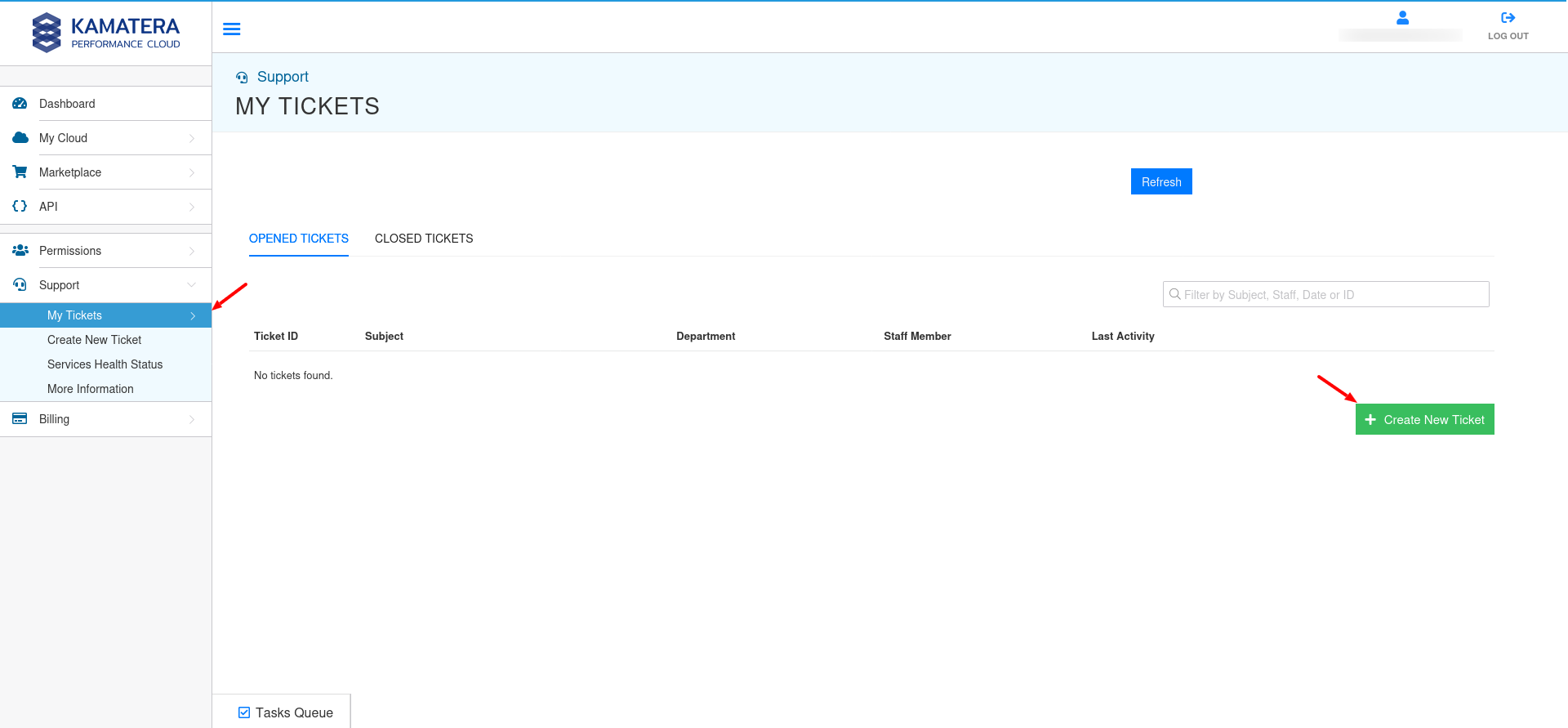Expand the My Cloud chevron
Screen dimensions: 1568x728
(x=192, y=138)
